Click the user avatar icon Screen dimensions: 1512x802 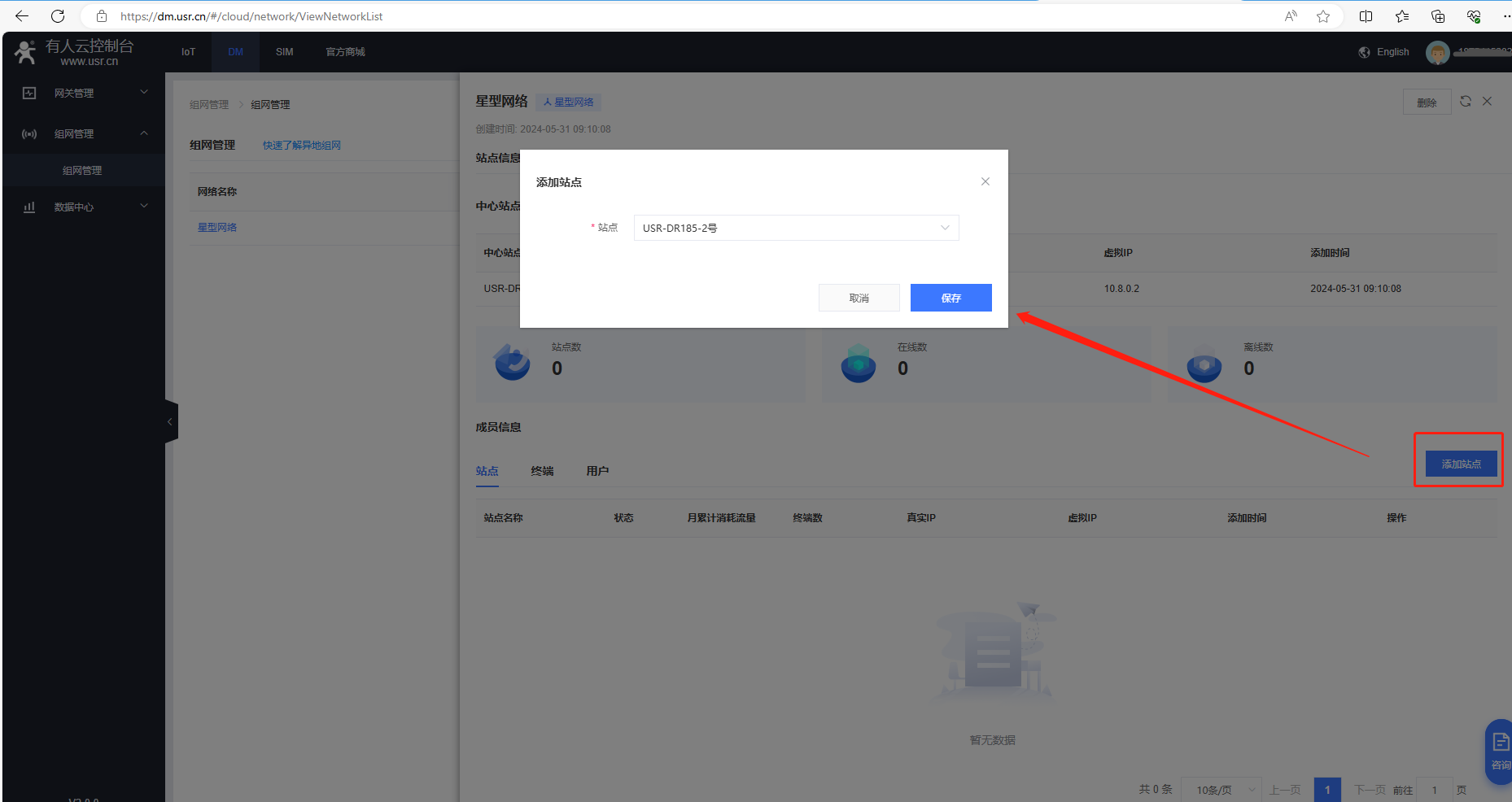point(1437,52)
